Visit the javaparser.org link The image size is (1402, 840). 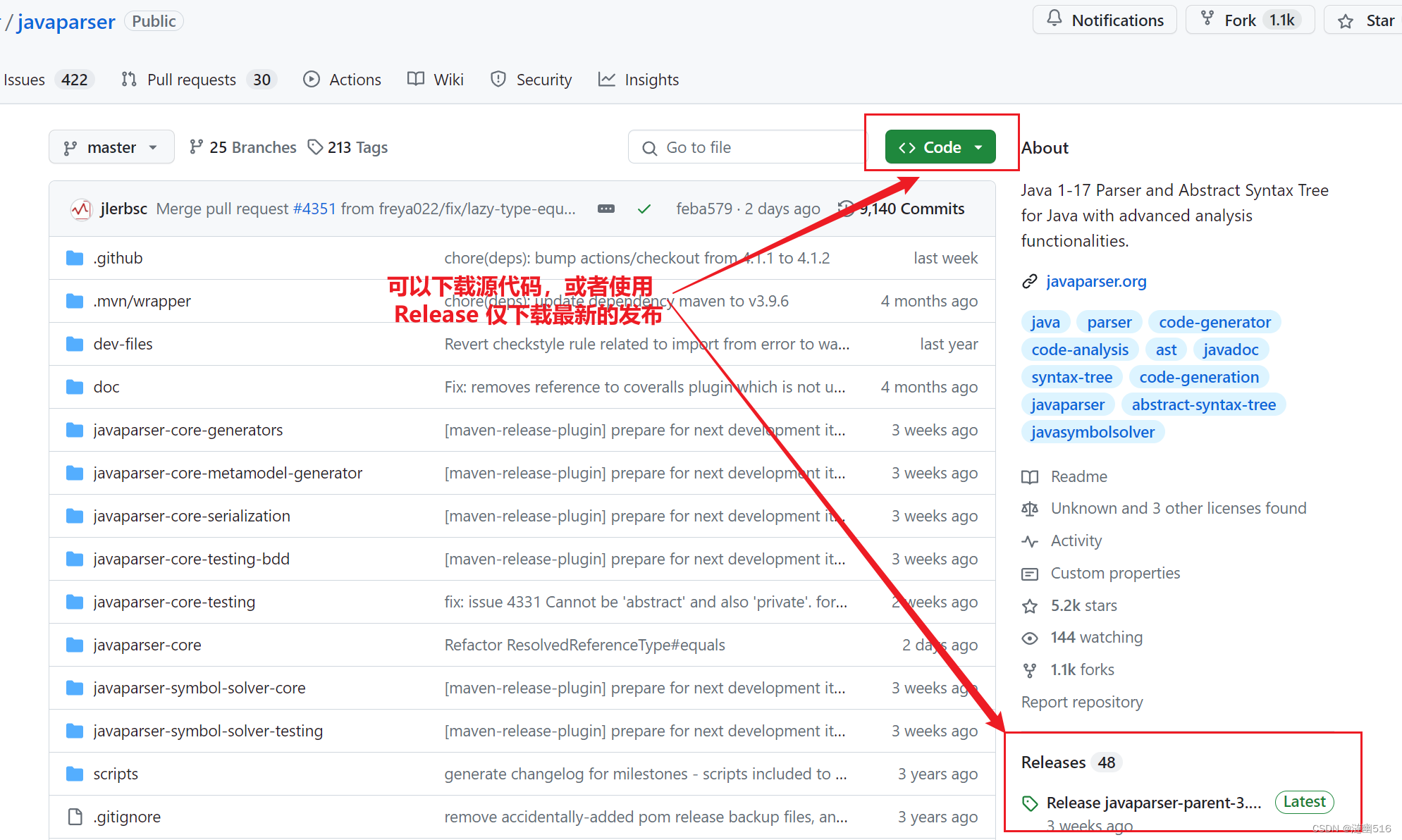(1096, 280)
